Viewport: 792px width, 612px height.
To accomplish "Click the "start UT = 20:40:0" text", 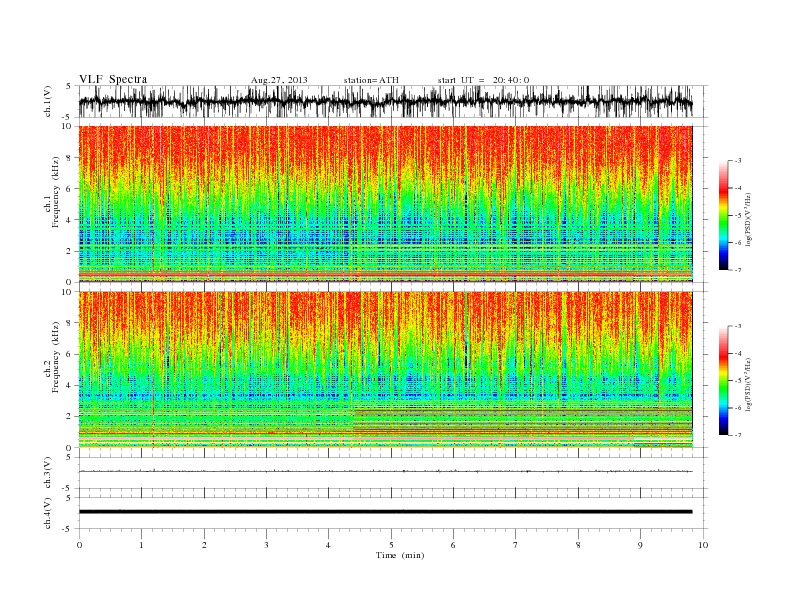I will coord(483,80).
